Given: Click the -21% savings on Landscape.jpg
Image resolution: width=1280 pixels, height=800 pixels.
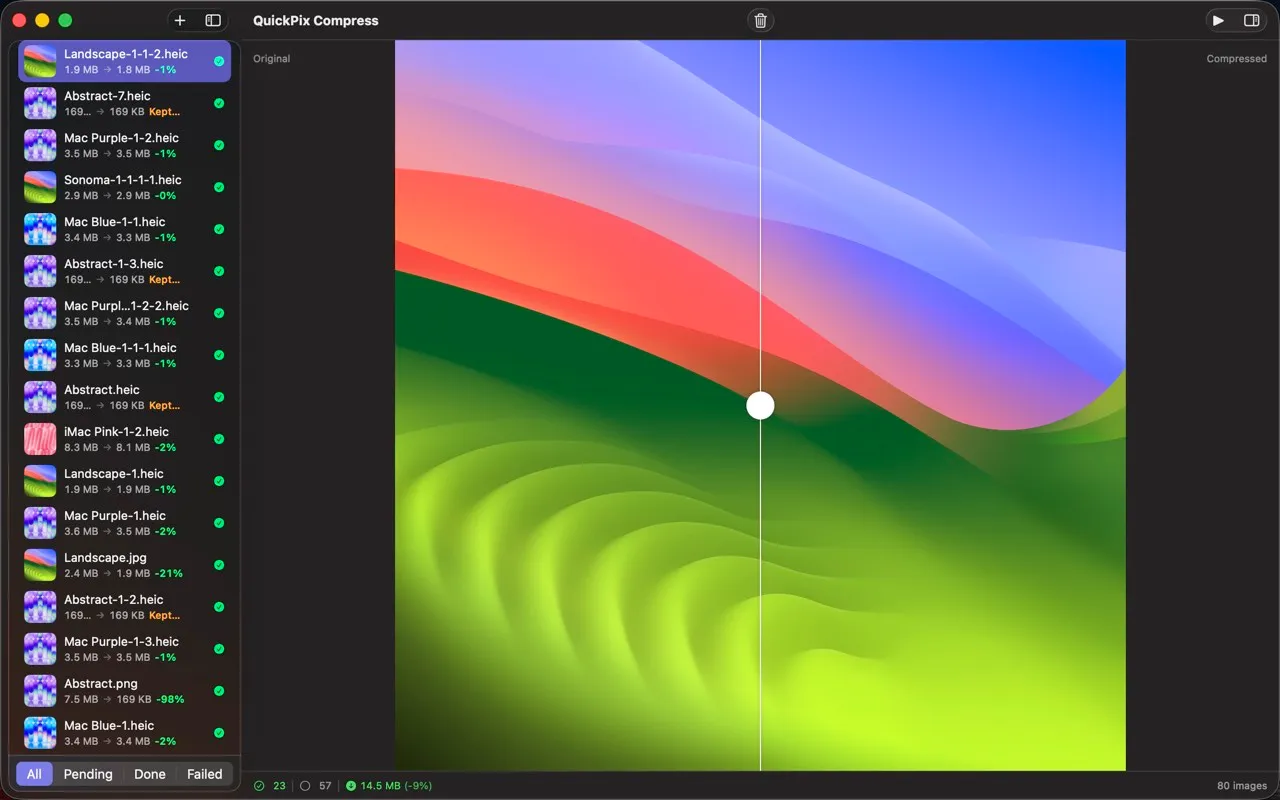Looking at the screenshot, I should [169, 574].
